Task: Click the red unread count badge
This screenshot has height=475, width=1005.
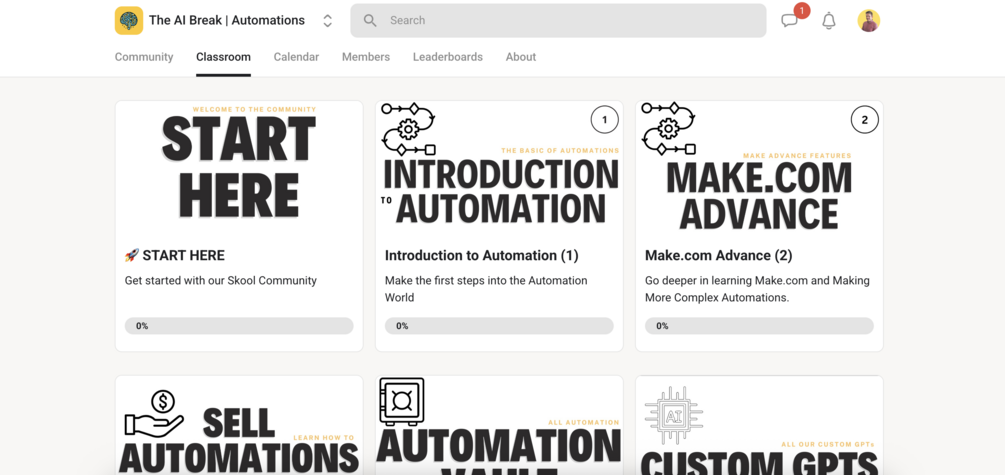Action: click(x=802, y=10)
